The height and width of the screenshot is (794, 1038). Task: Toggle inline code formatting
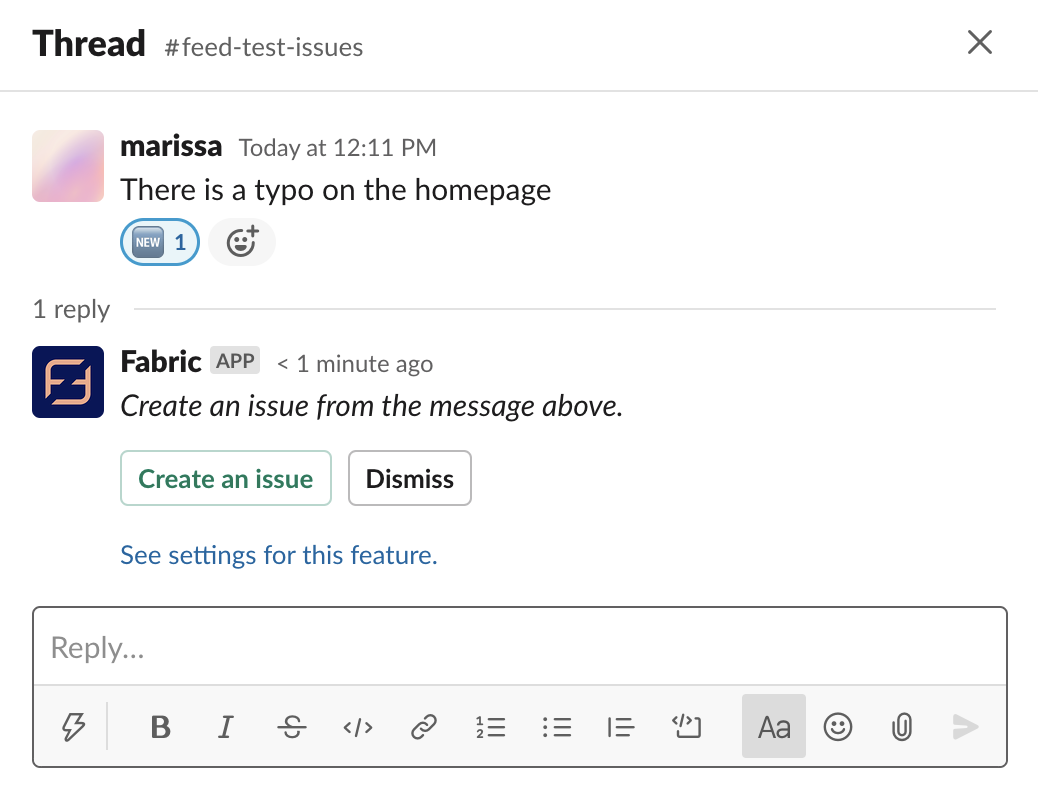click(x=358, y=727)
